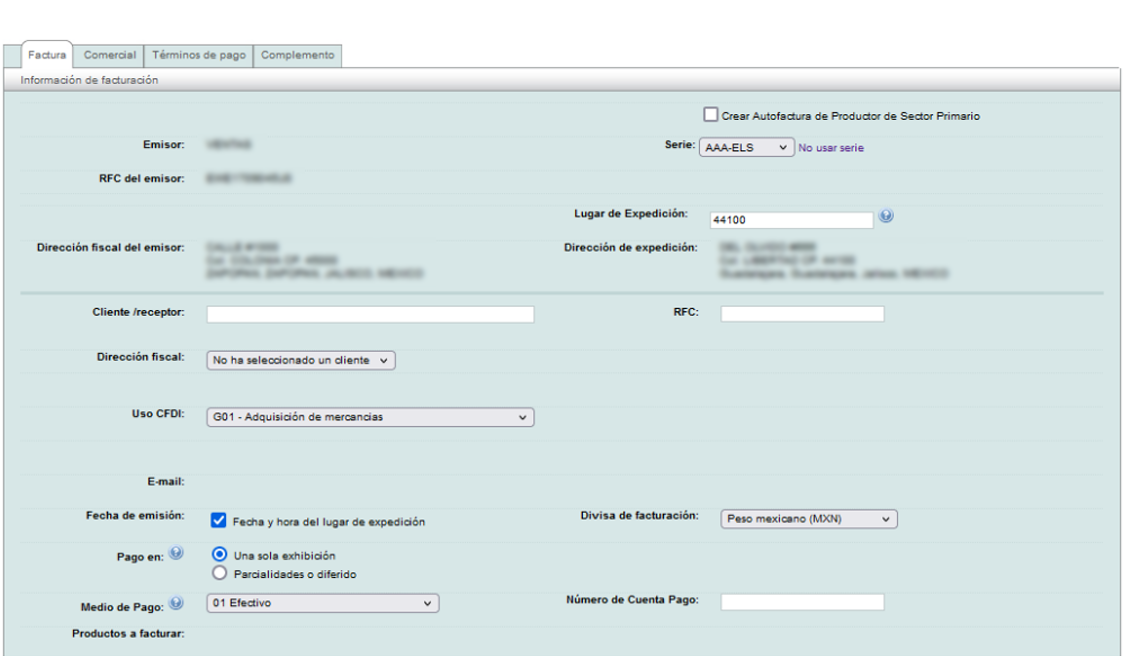Click the No usar serie link
This screenshot has width=1125, height=656.
click(x=830, y=148)
